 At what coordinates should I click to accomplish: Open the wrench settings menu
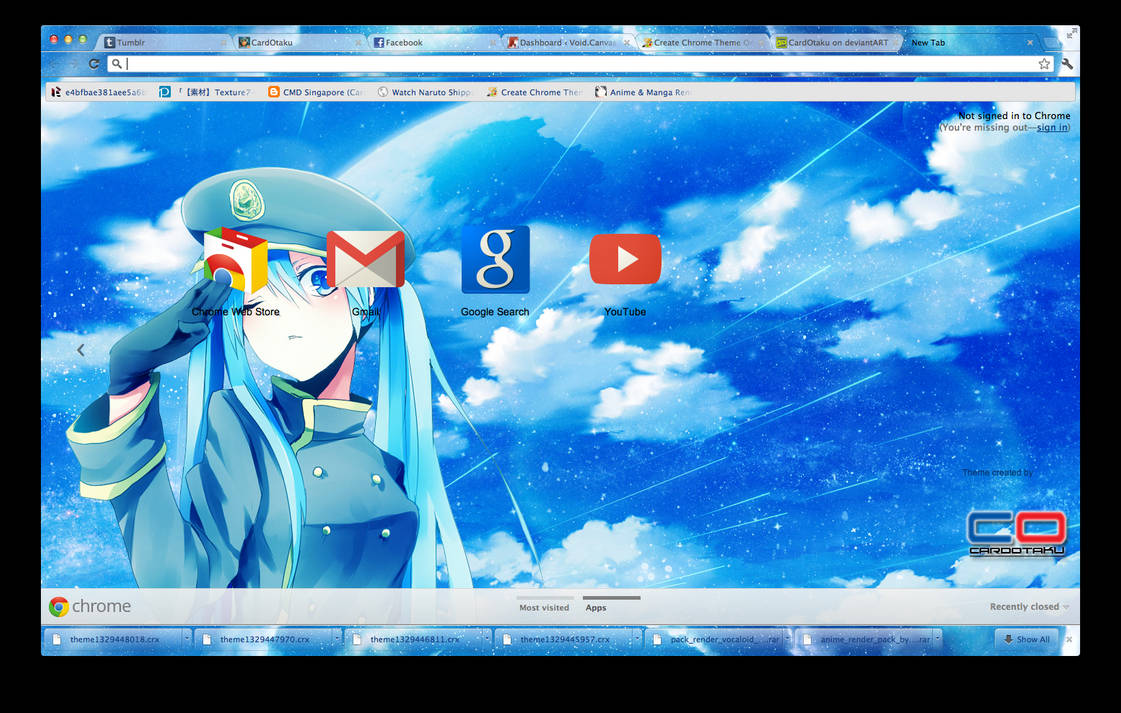click(1067, 64)
